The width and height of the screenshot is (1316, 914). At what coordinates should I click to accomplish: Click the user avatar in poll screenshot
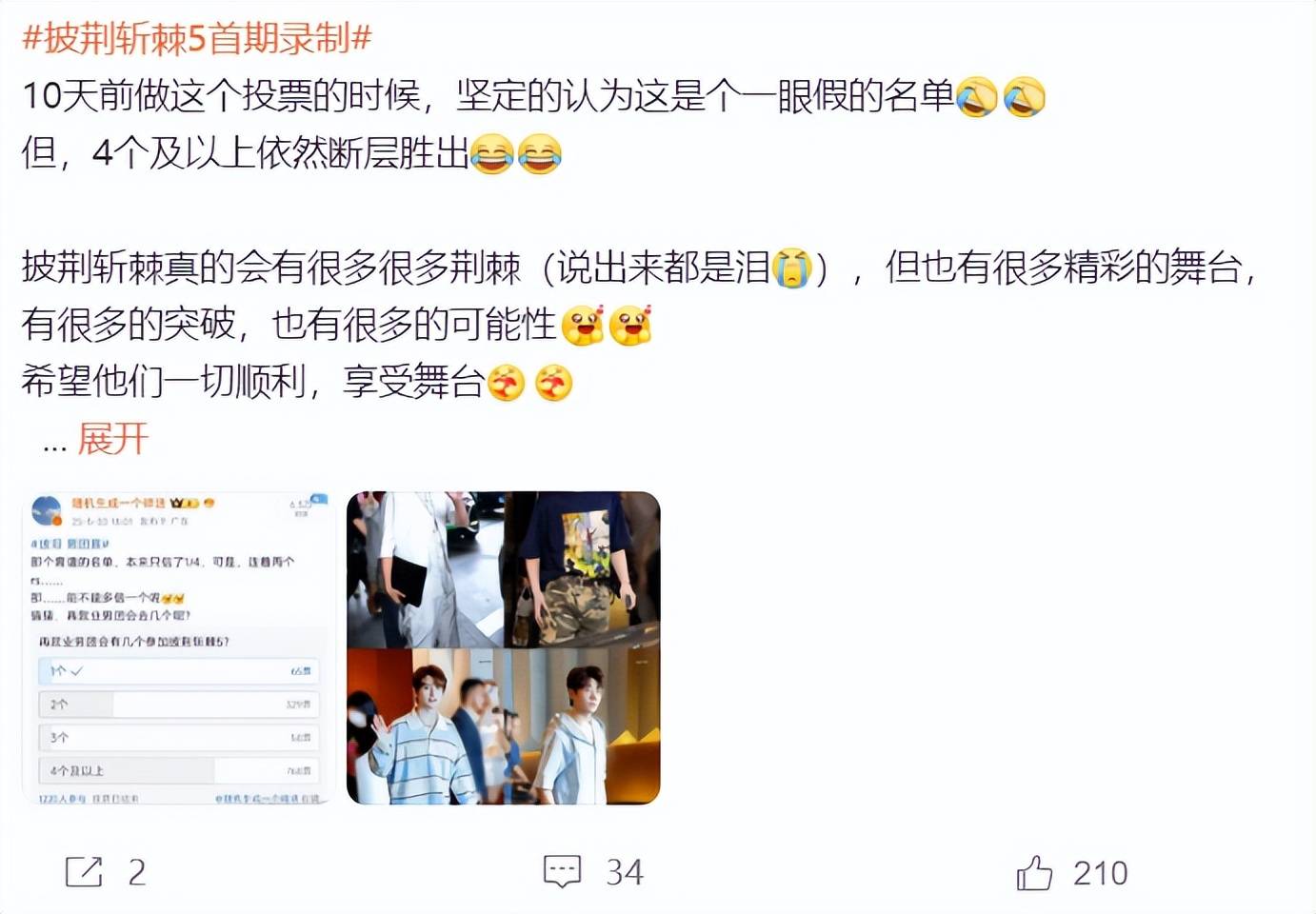pyautogui.click(x=47, y=510)
